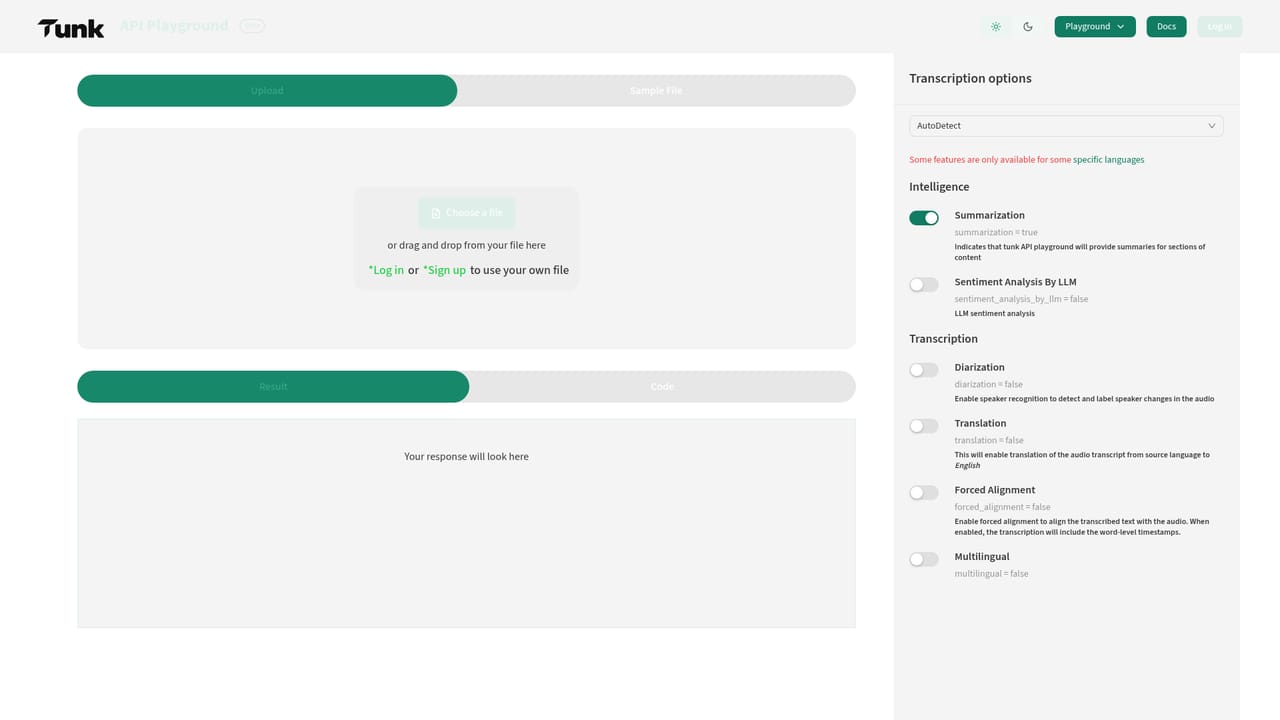Click the "diarization = false" text

(x=989, y=385)
